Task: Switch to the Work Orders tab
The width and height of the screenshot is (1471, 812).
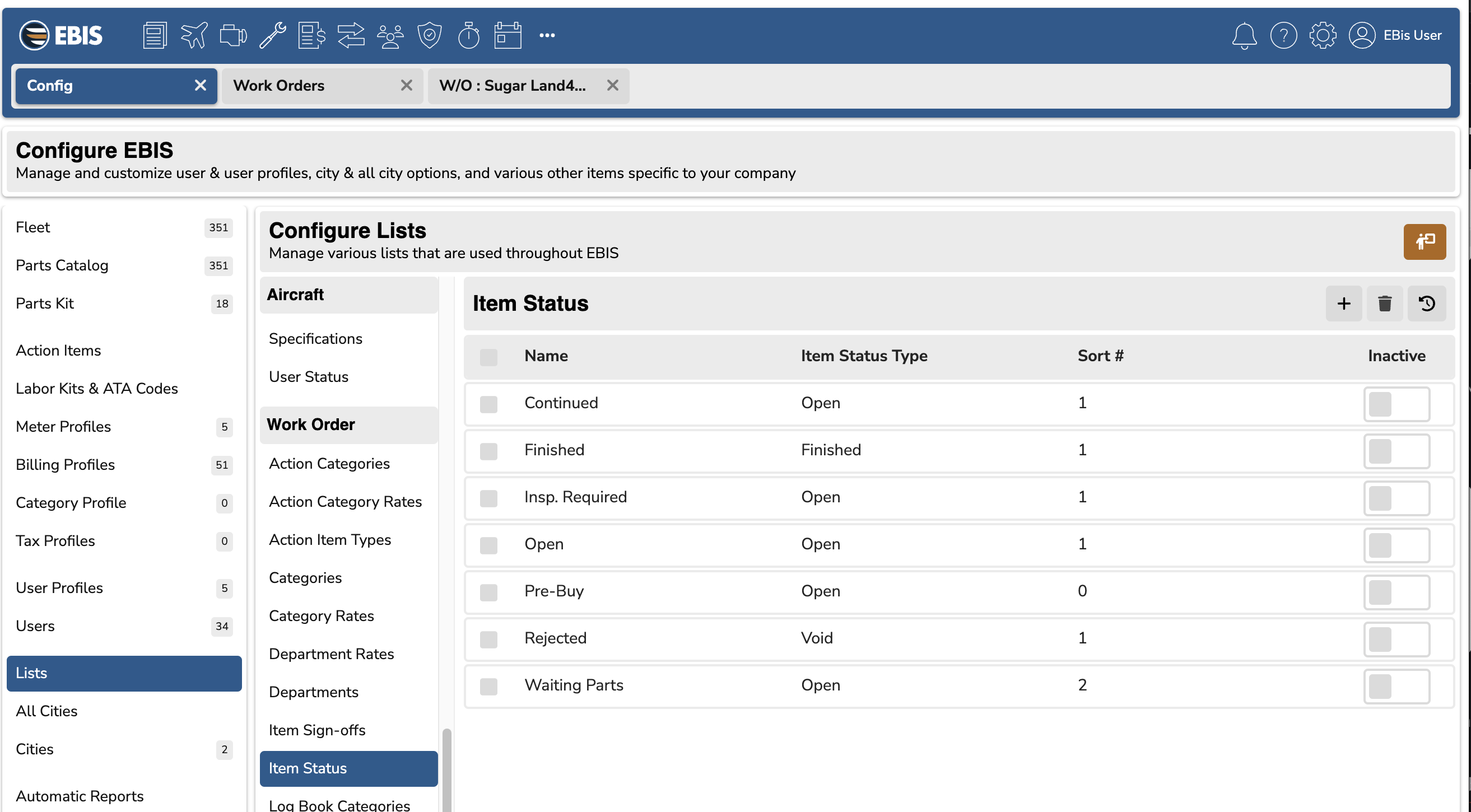Action: point(278,86)
